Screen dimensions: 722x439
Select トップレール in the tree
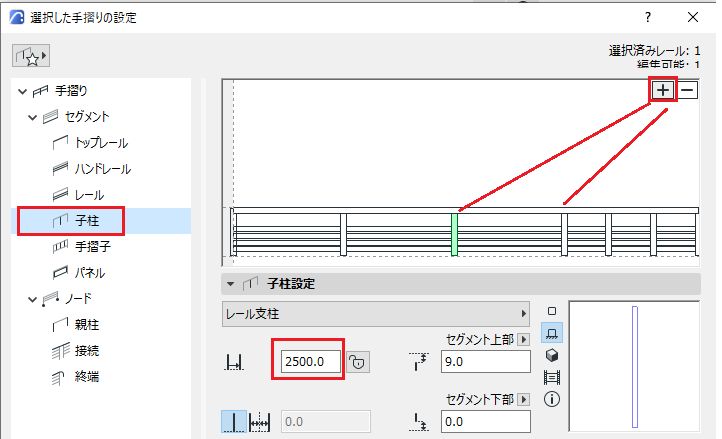(x=101, y=143)
